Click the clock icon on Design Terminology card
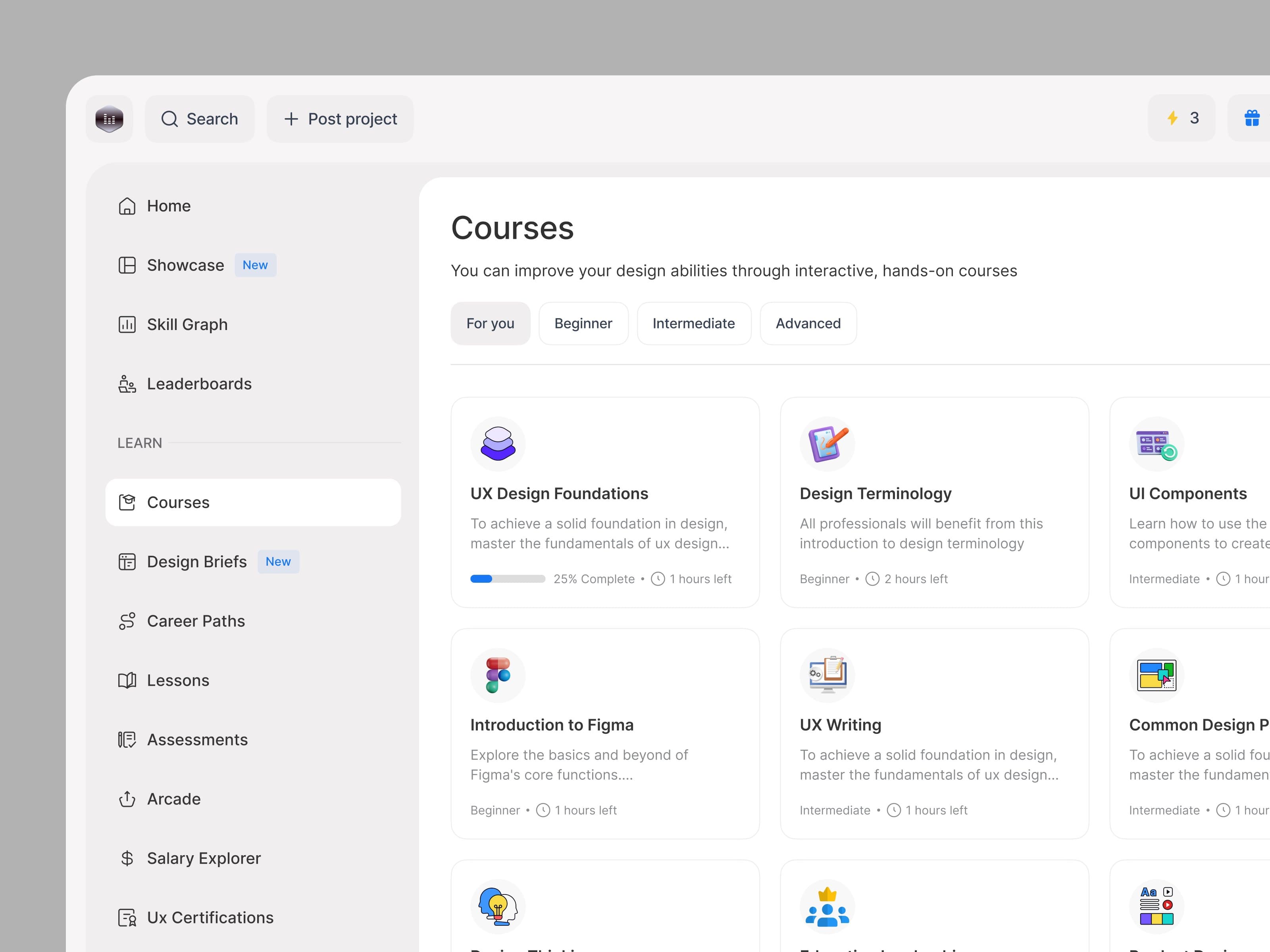The height and width of the screenshot is (952, 1270). [x=872, y=579]
